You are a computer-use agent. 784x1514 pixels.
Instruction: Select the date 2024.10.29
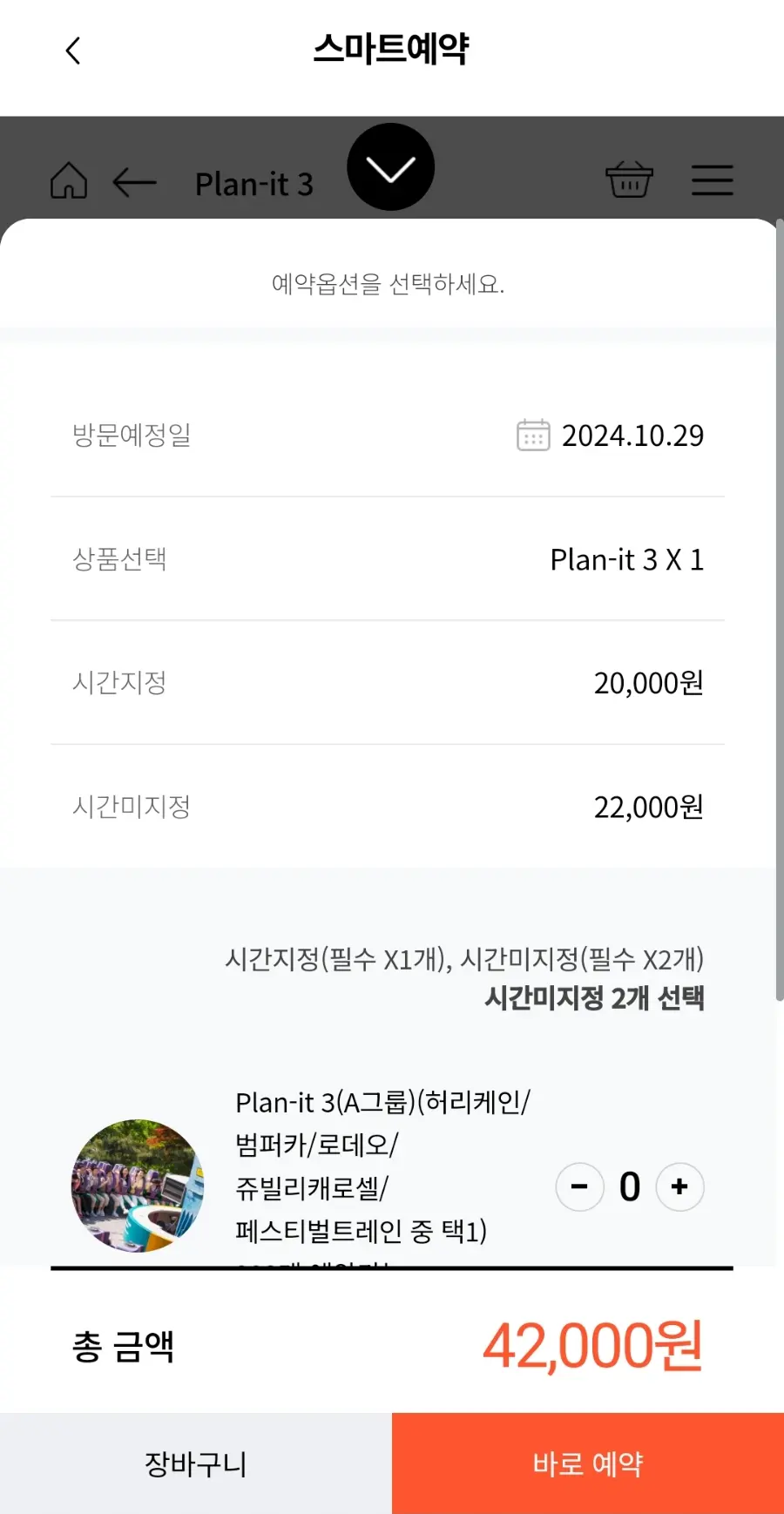point(632,436)
